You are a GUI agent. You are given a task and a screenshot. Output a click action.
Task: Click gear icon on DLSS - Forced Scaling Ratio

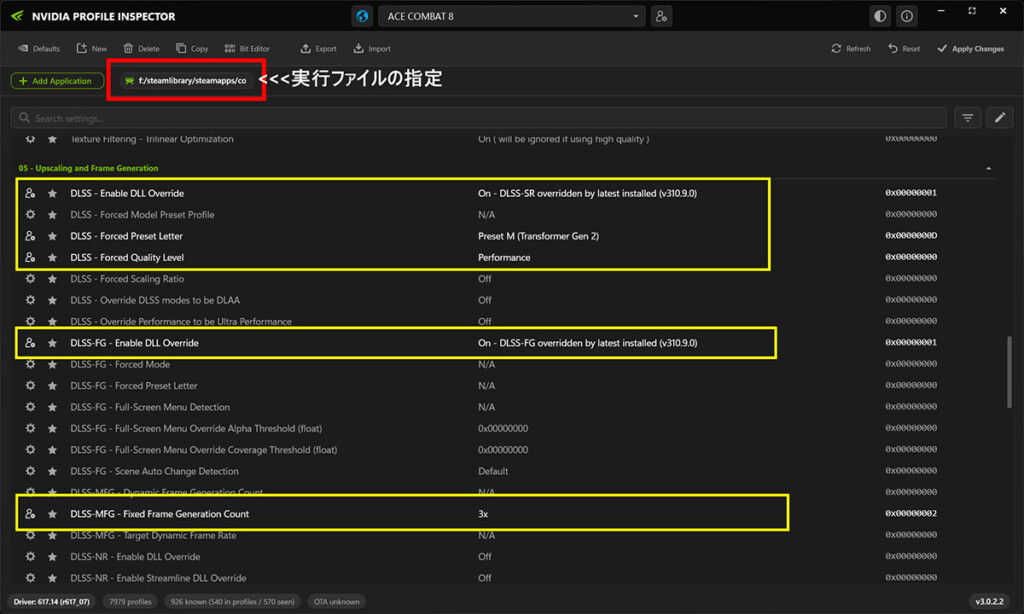pyautogui.click(x=30, y=279)
